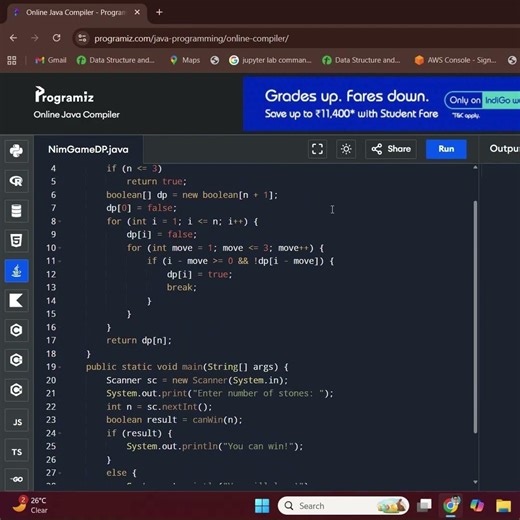Viewport: 520px width, 520px height.
Task: Click 'return dp[n];' code line
Action: 139,341
